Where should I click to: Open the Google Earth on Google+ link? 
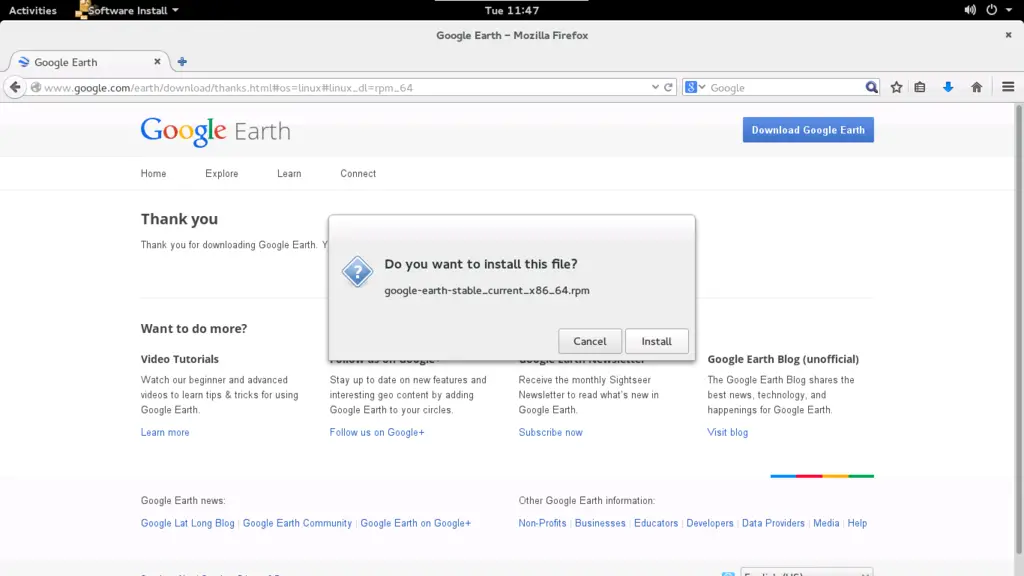415,523
